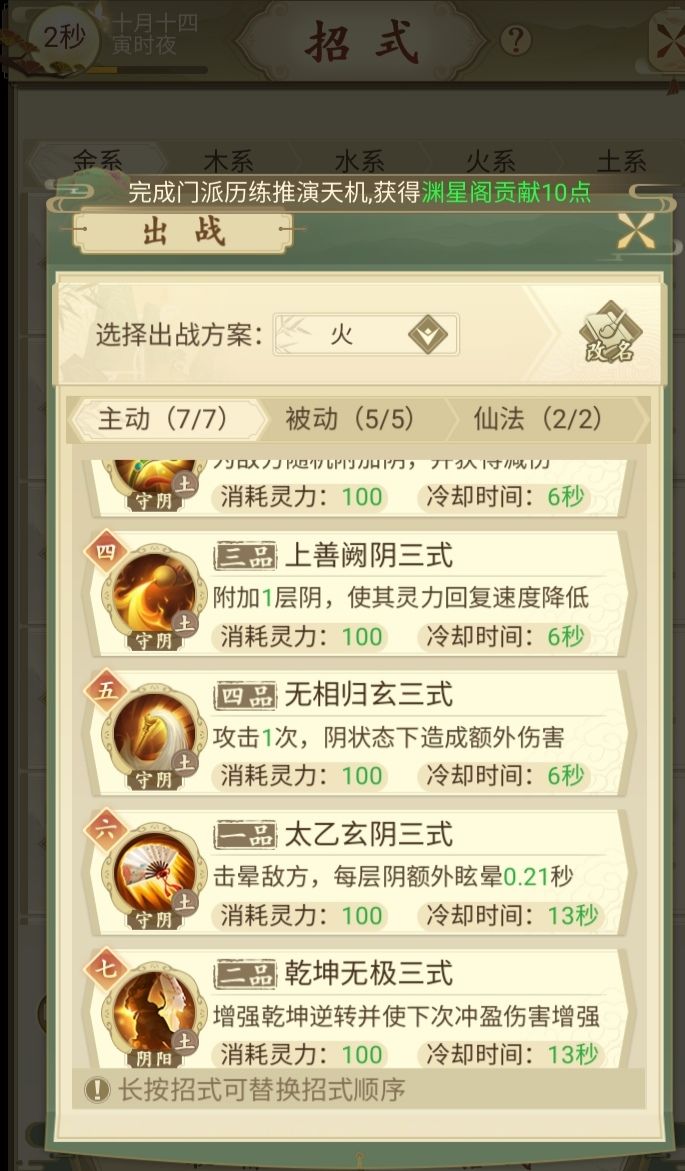Click the 渊星阁贡献10点 green text
Image resolution: width=685 pixels, height=1171 pixels.
506,193
